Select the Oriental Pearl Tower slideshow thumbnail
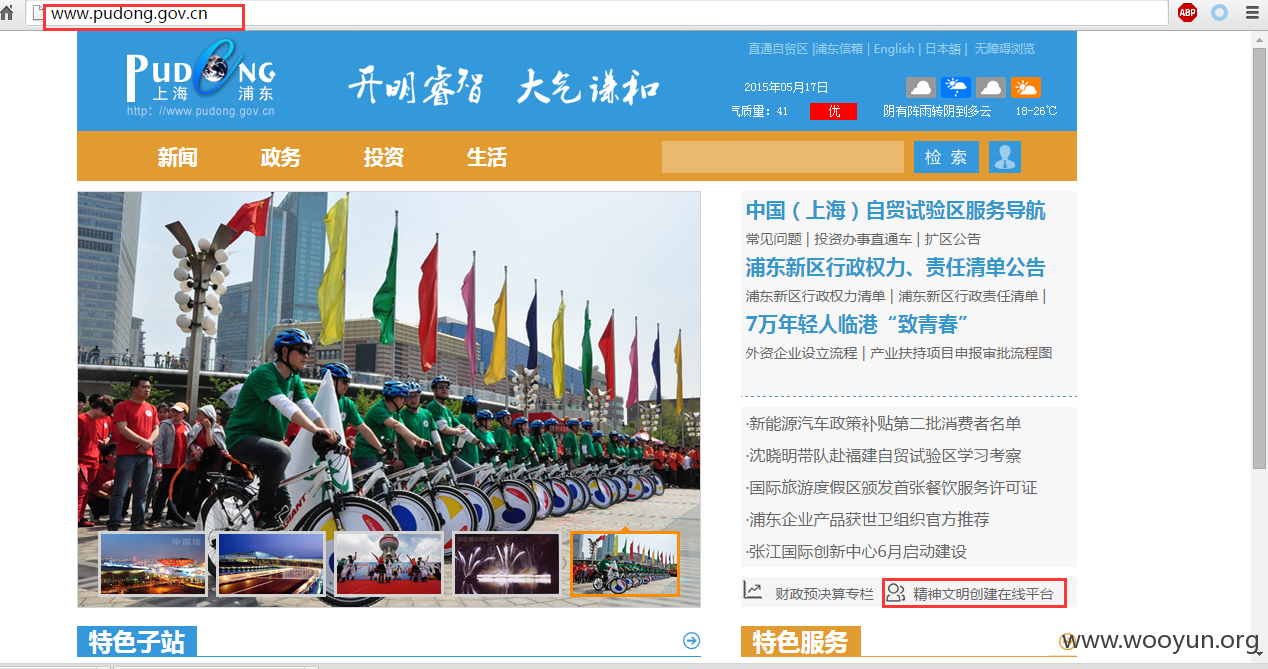 pos(389,564)
